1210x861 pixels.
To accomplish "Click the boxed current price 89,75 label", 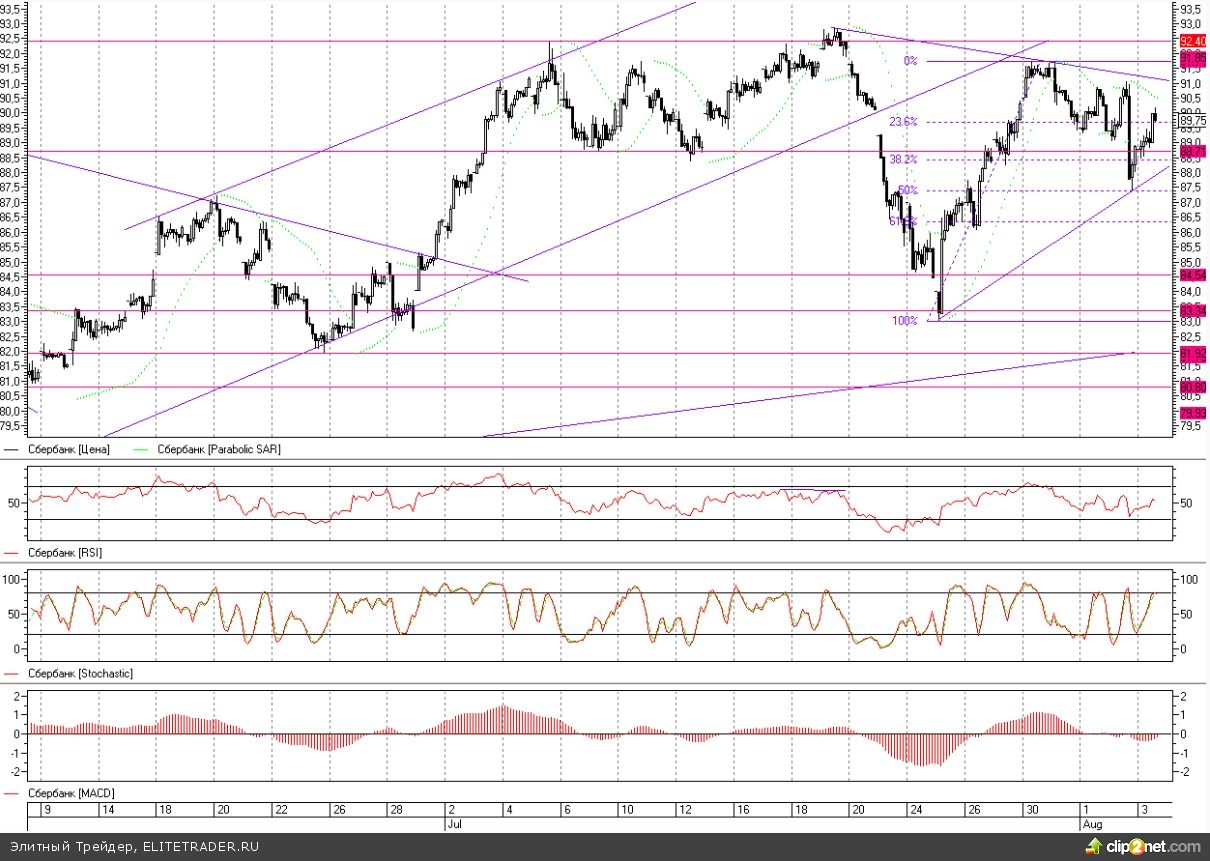I will pos(1191,120).
